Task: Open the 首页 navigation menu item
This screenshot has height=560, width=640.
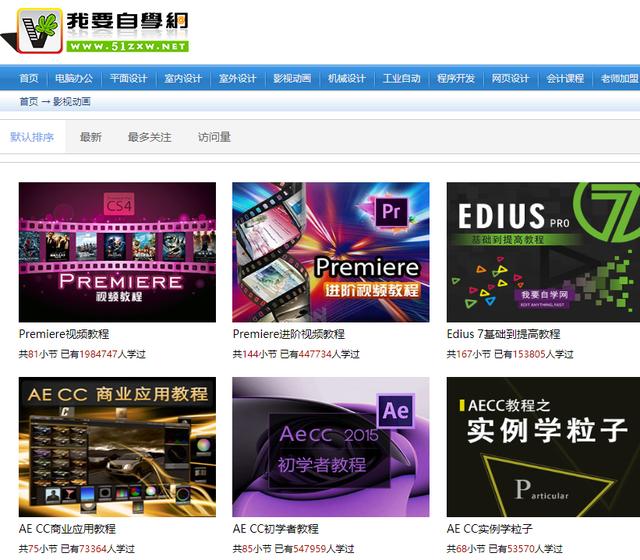Action: pyautogui.click(x=29, y=78)
